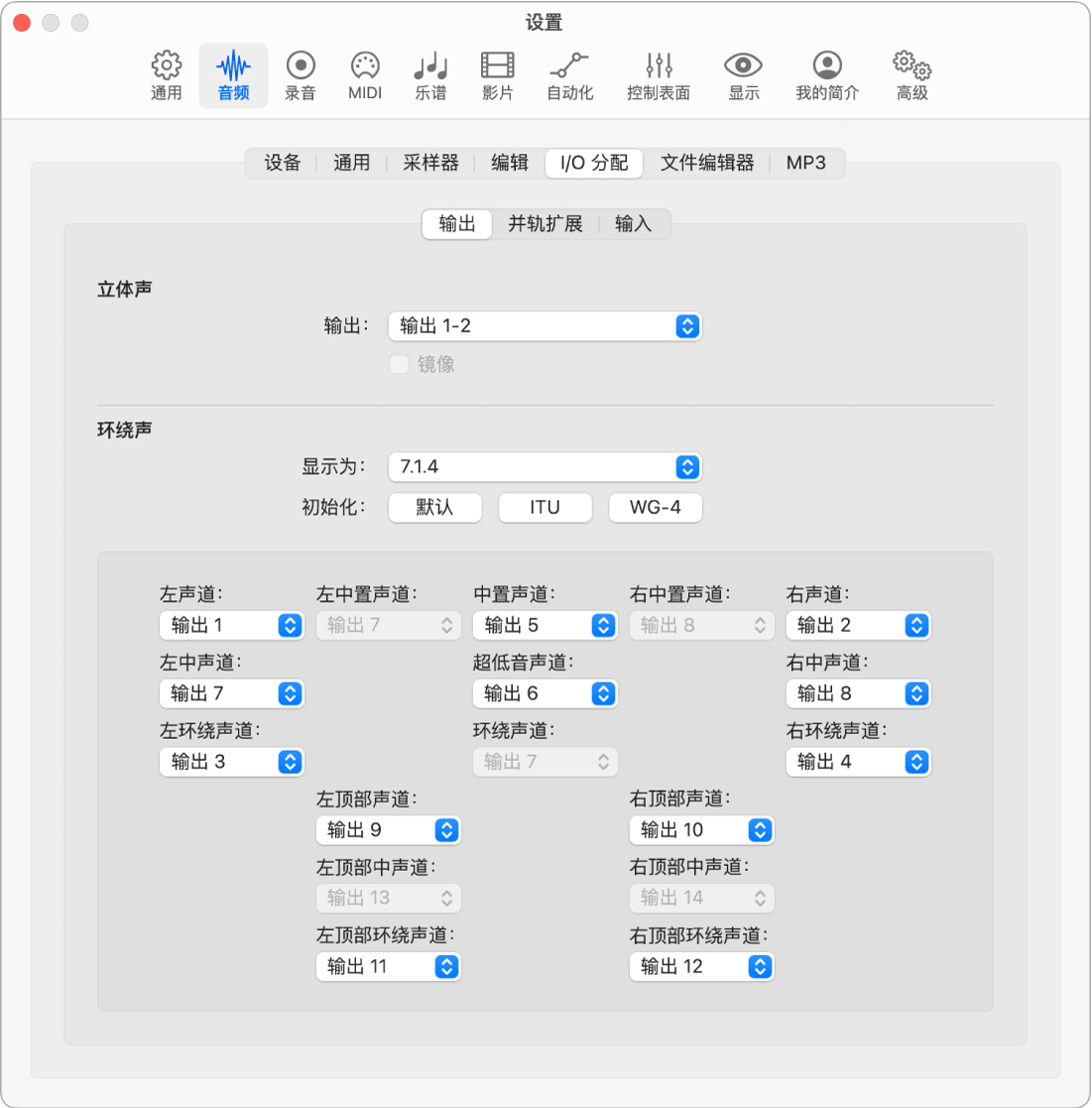This screenshot has height=1108, width=1092.
Task: Switch to the 采样器 tab
Action: [430, 164]
